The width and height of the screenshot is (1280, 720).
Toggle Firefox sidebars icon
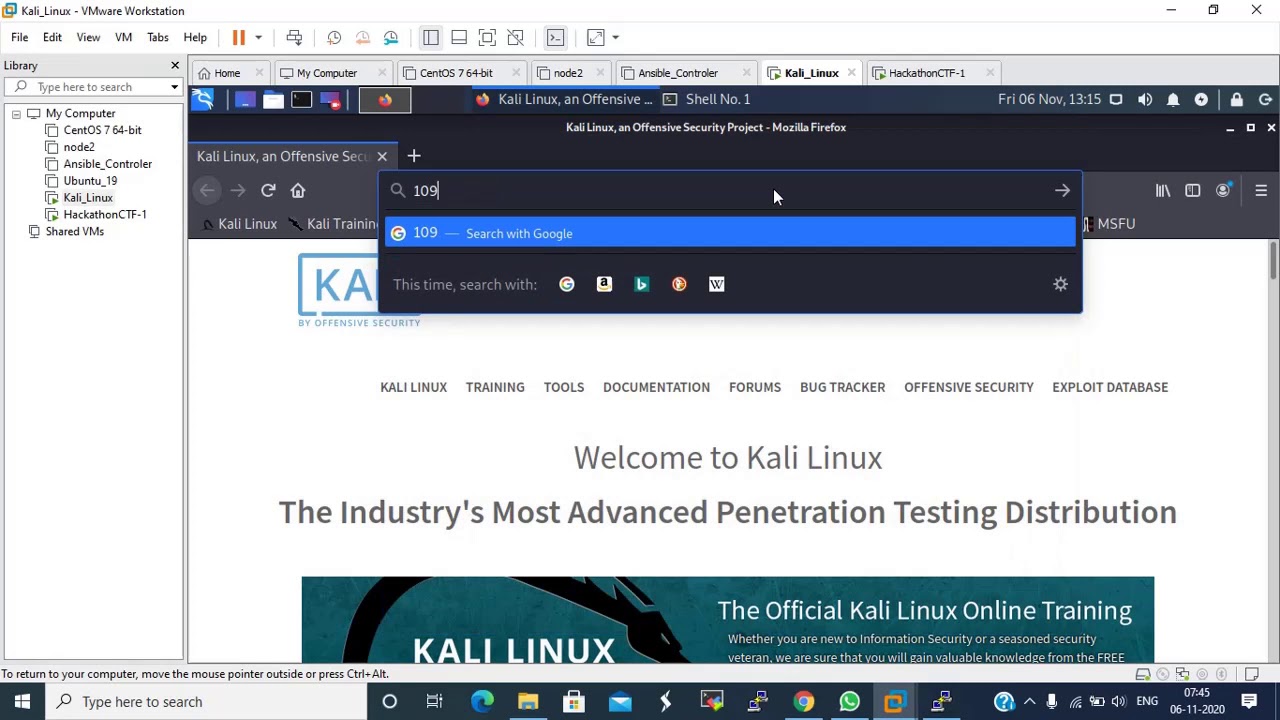[x=1193, y=190]
